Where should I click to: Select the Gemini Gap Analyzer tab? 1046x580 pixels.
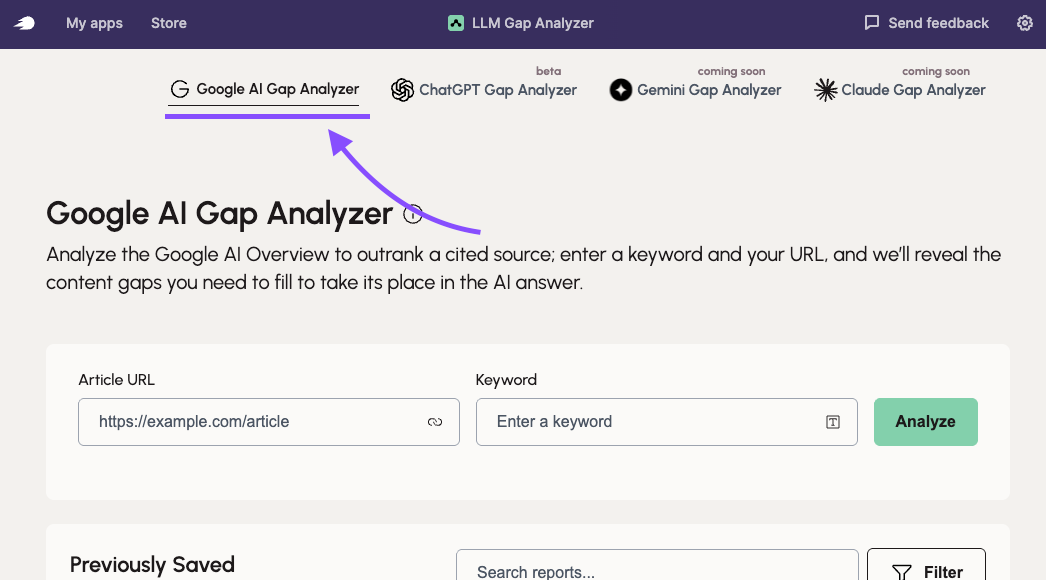click(710, 90)
